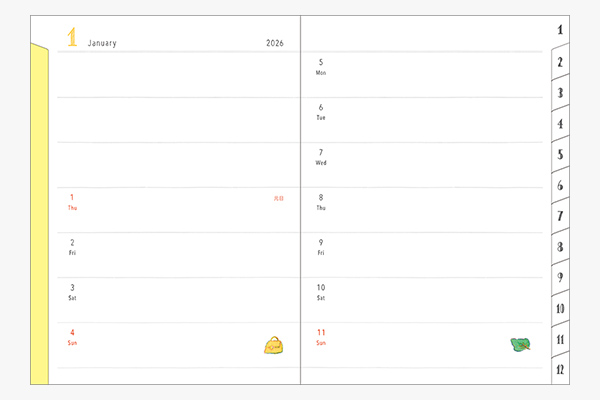Select month tab 4
The image size is (600, 400).
(x=560, y=124)
